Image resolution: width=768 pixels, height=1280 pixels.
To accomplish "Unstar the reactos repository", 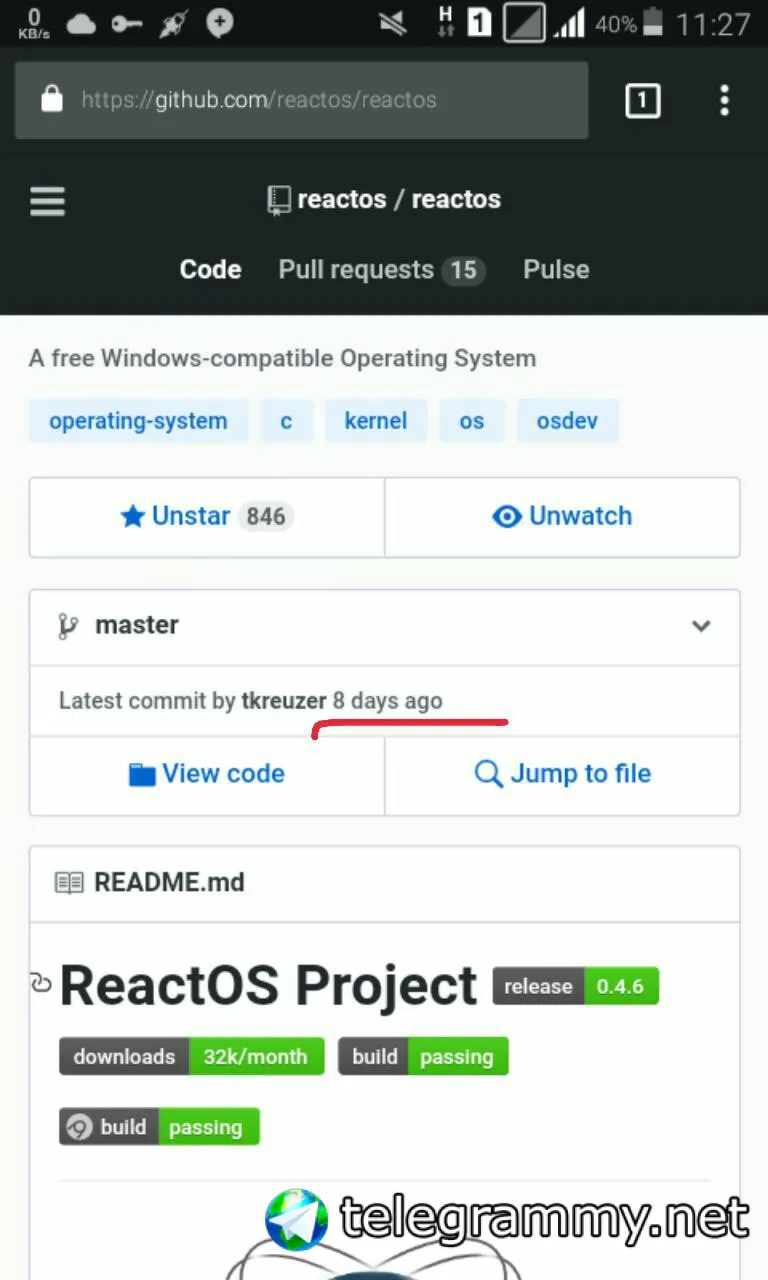I will 207,517.
